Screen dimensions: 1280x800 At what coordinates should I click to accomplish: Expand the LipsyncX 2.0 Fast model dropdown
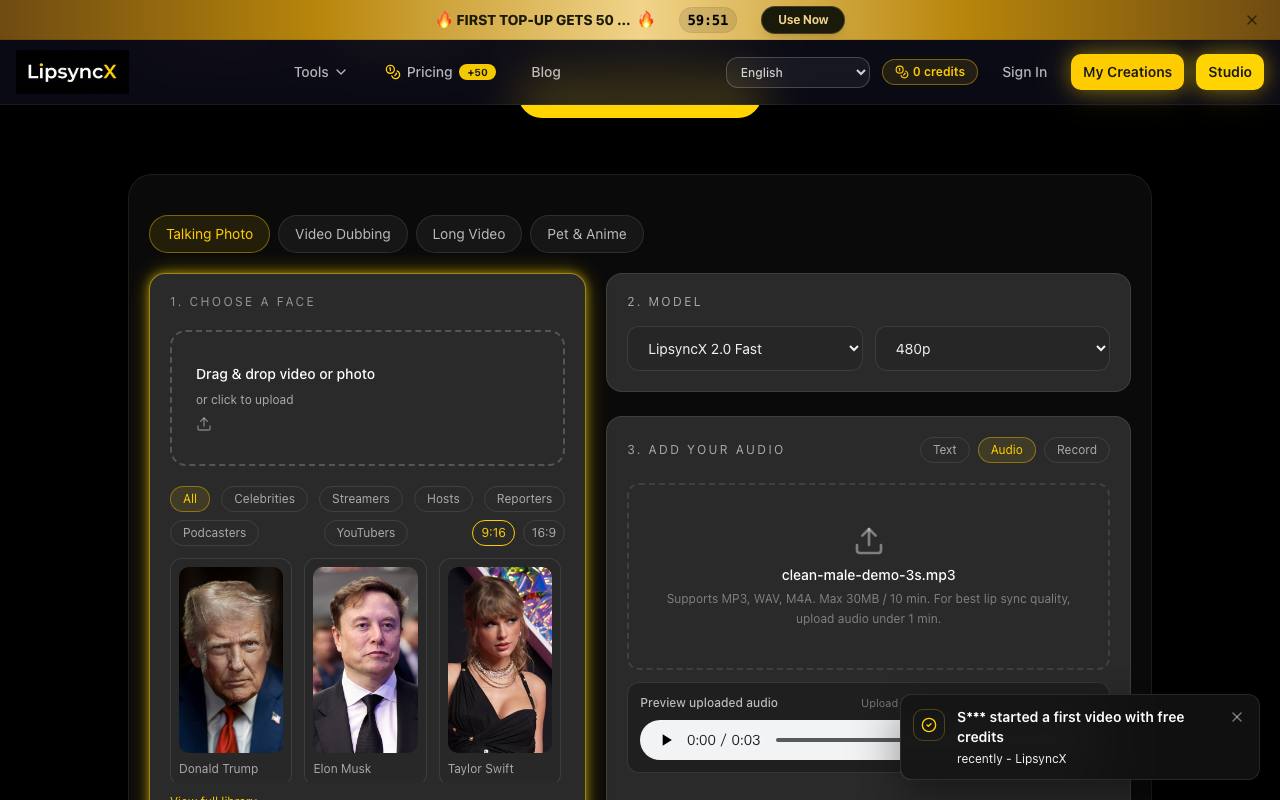tap(745, 349)
